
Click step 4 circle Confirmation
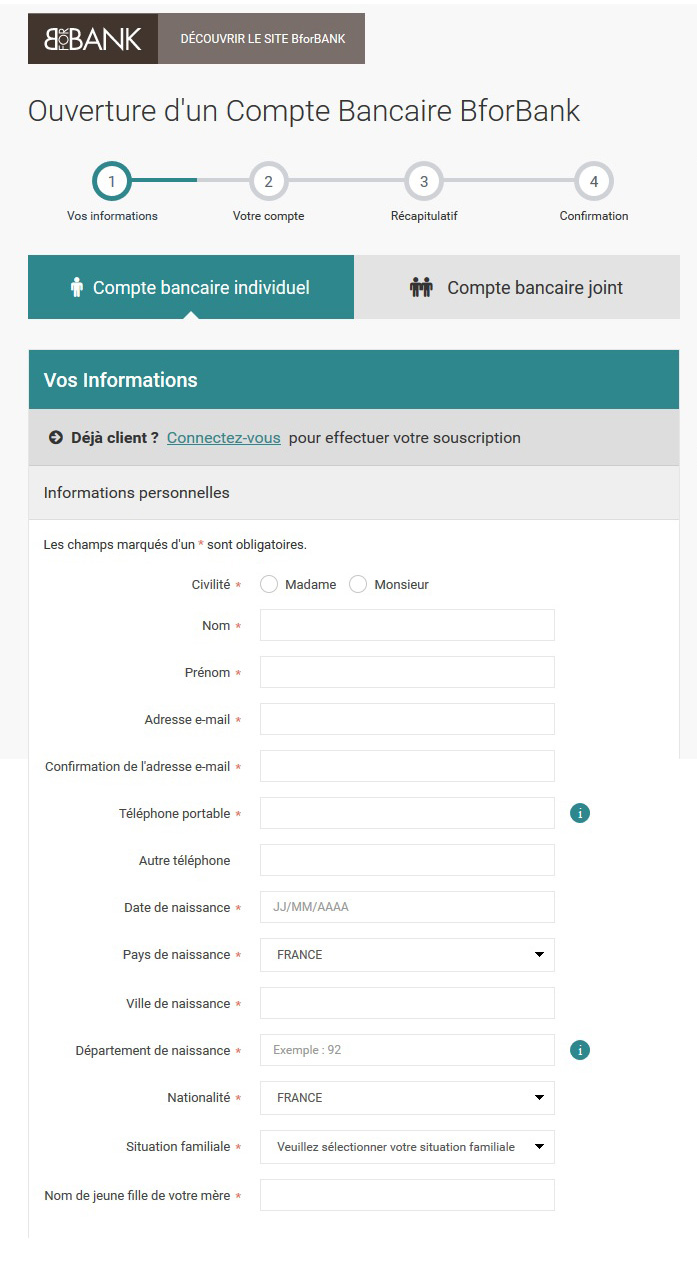click(594, 182)
